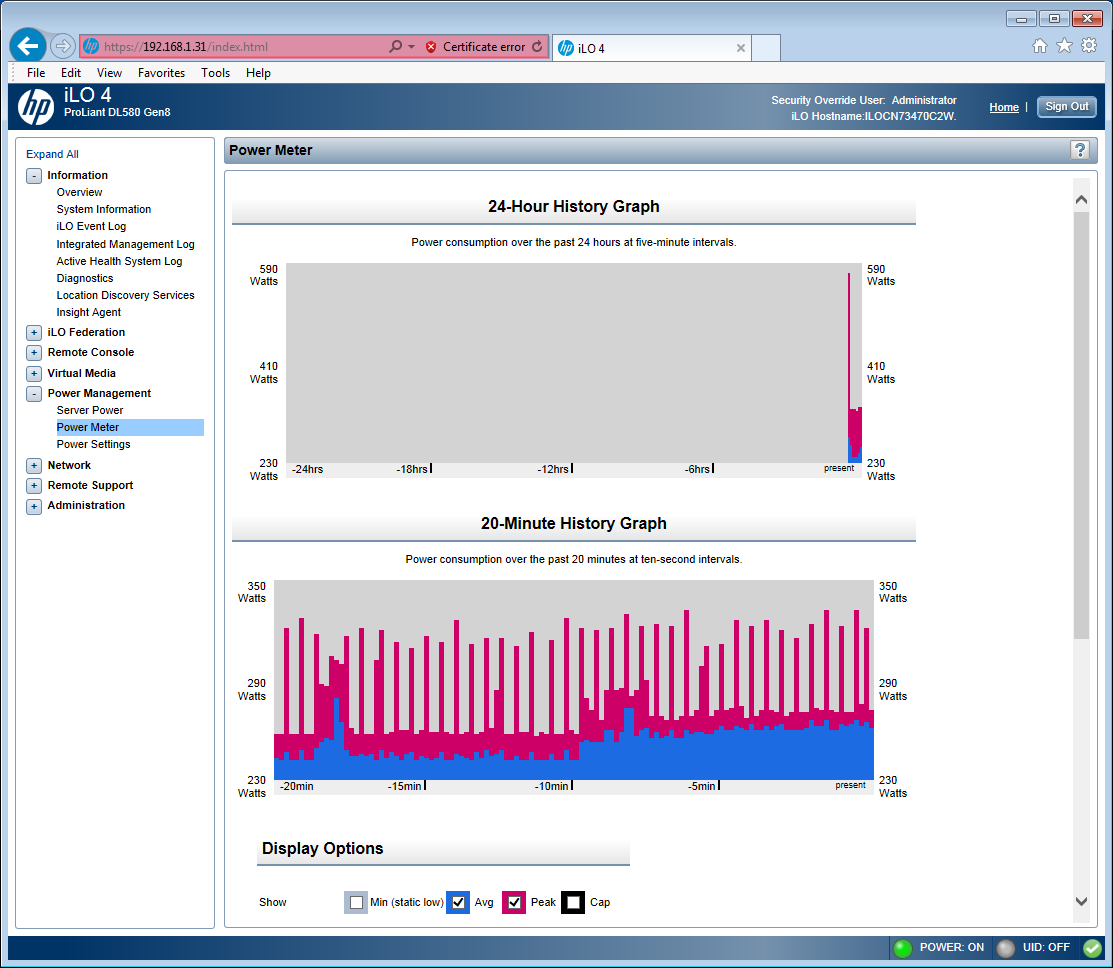Viewport: 1113px width, 968px height.
Task: Click the content pane scrollbar thumb
Action: click(1081, 426)
